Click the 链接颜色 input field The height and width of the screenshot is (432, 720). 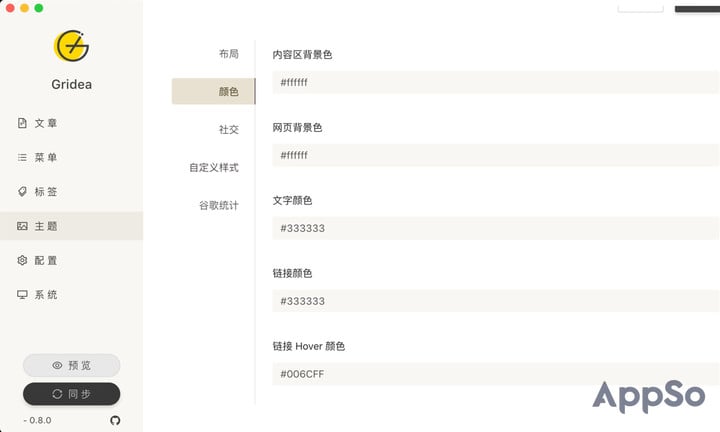tap(495, 301)
